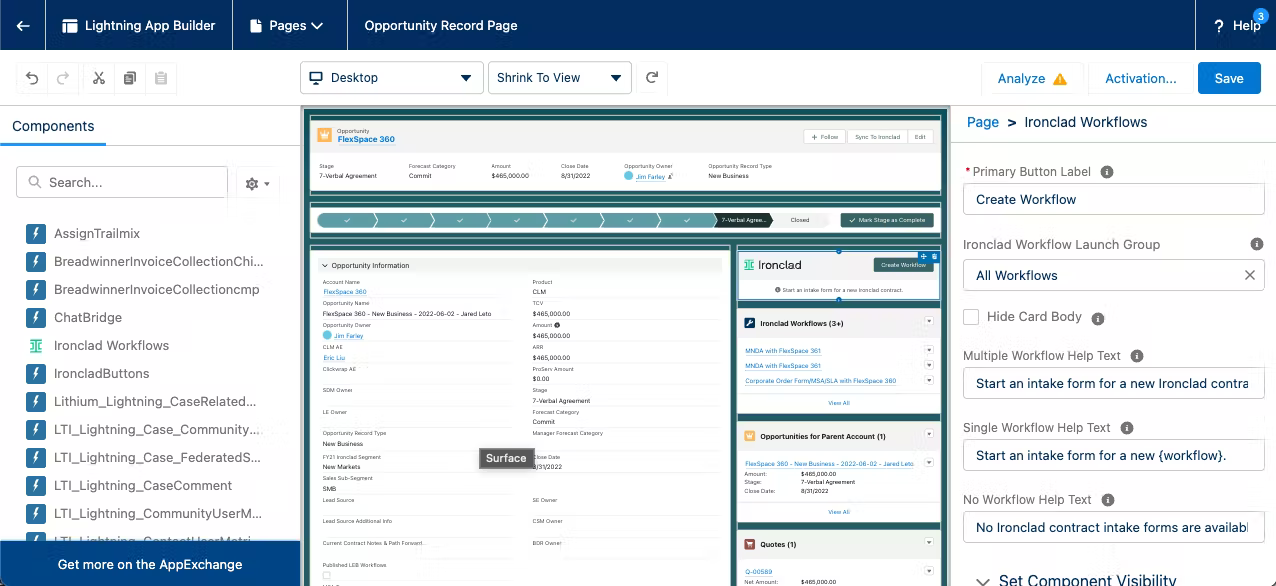Redo the last undone change
Image resolution: width=1276 pixels, height=586 pixels.
(x=62, y=78)
